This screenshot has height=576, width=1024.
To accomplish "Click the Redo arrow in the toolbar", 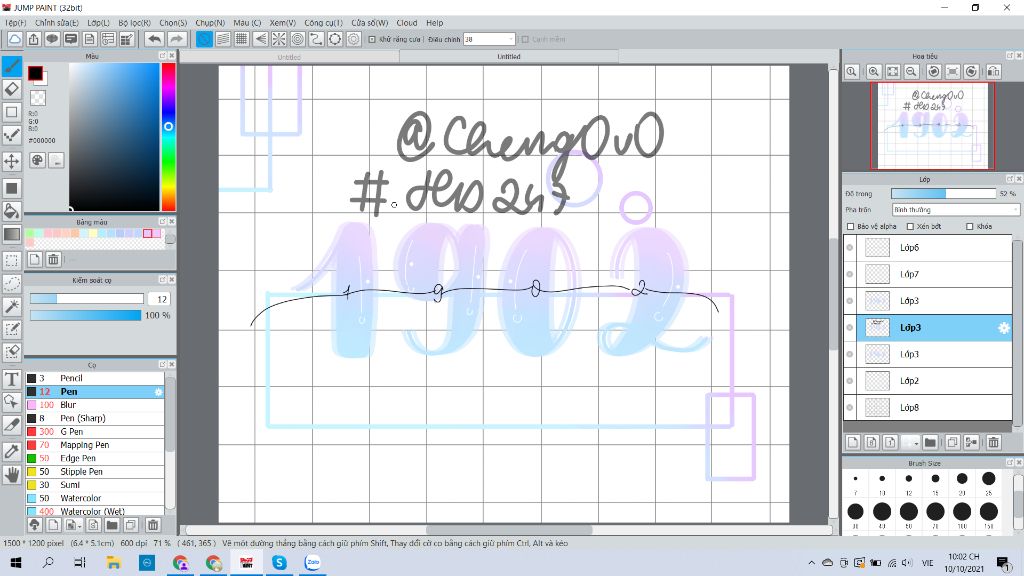I will click(x=176, y=39).
